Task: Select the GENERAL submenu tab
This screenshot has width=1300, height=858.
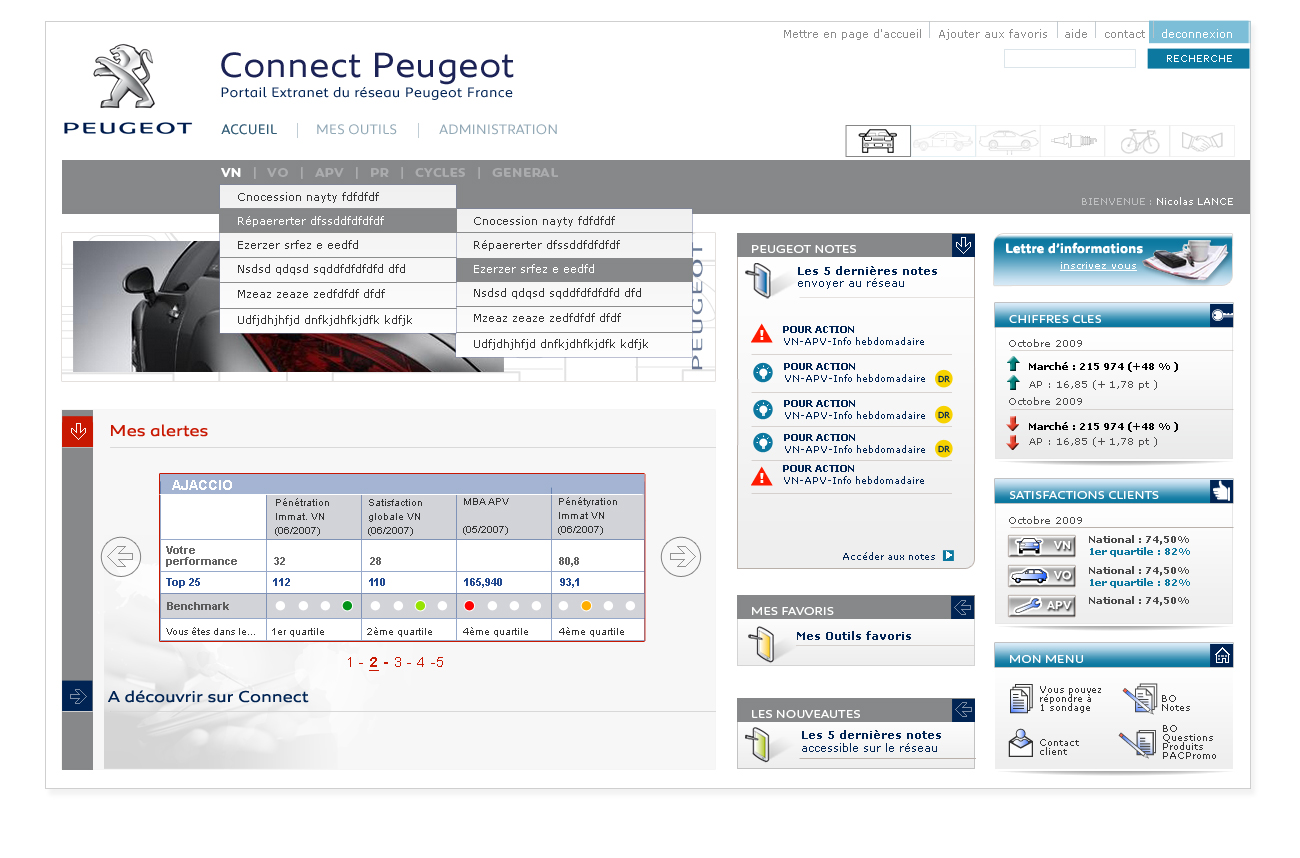Action: (525, 172)
